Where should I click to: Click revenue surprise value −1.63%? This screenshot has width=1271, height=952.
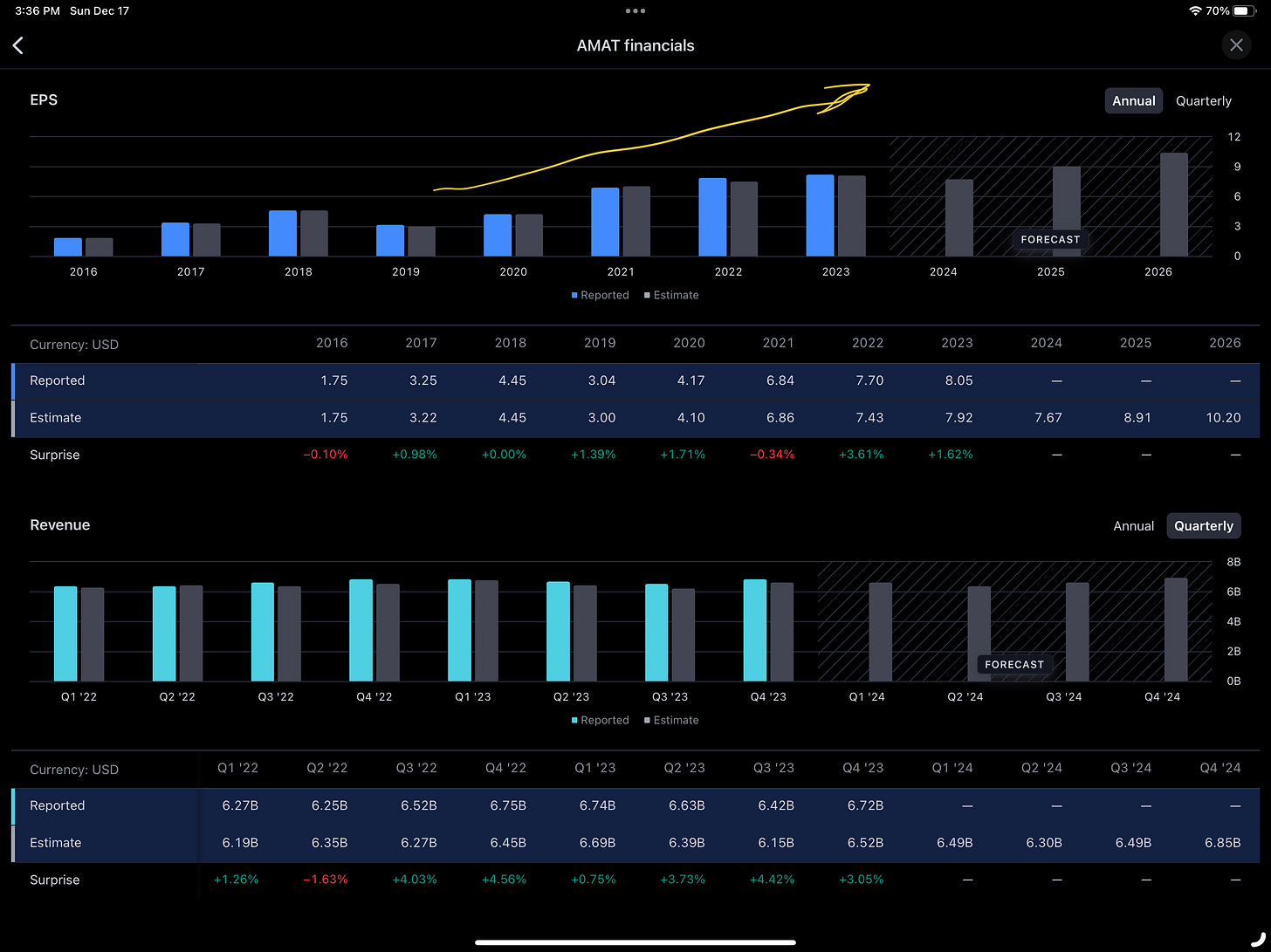325,880
